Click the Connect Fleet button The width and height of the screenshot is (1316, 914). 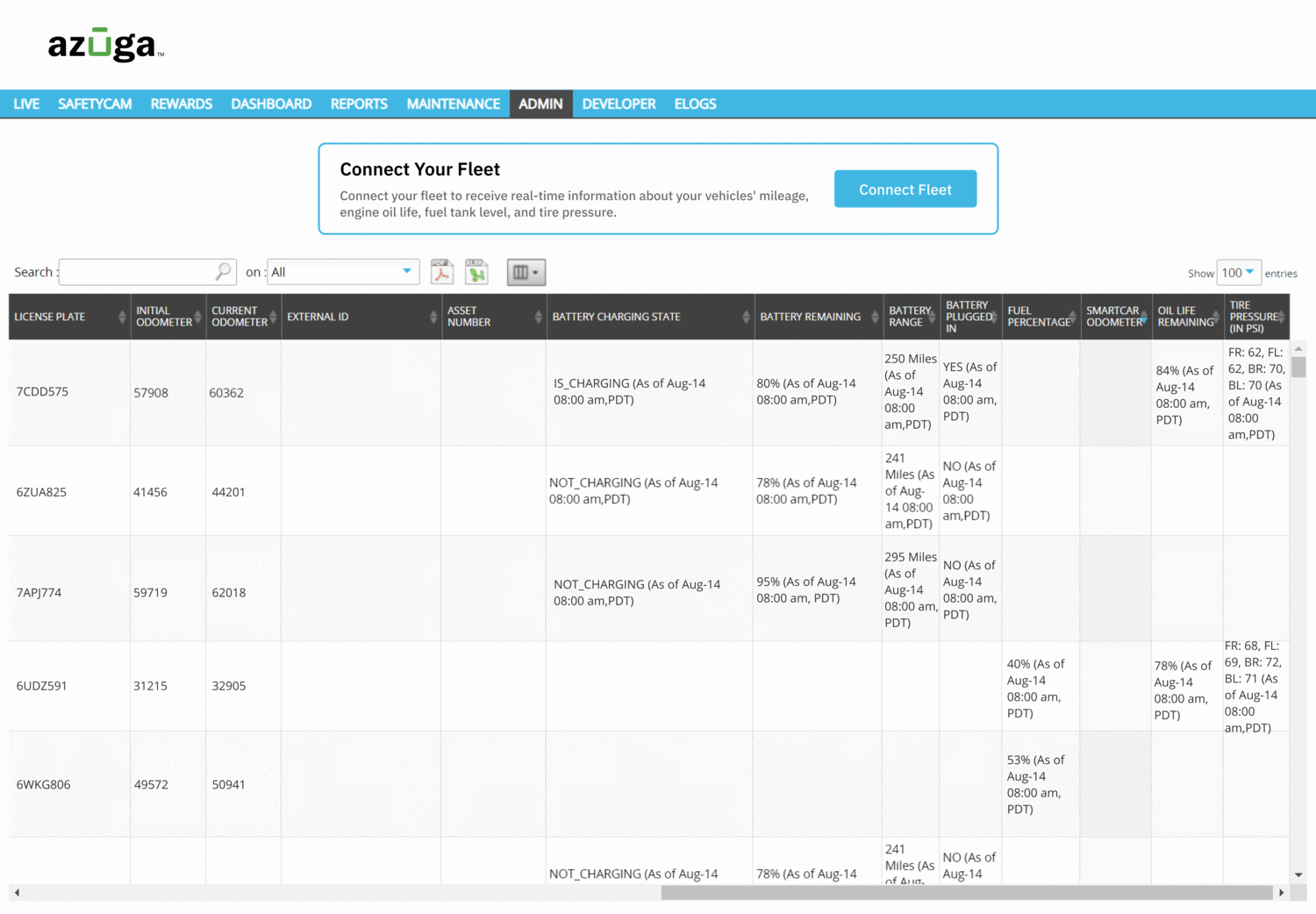[905, 189]
